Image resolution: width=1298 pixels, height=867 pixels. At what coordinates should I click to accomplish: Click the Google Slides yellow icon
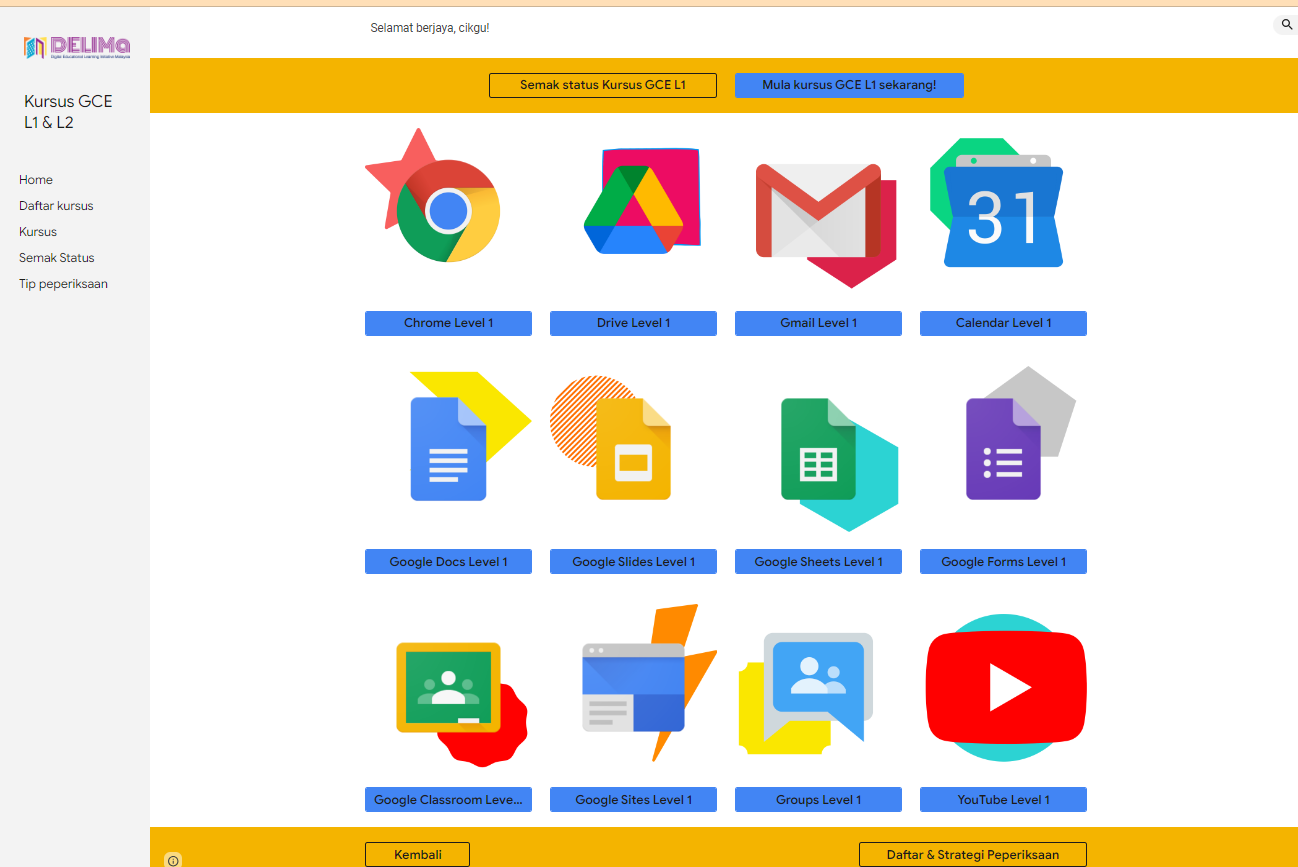(x=633, y=449)
